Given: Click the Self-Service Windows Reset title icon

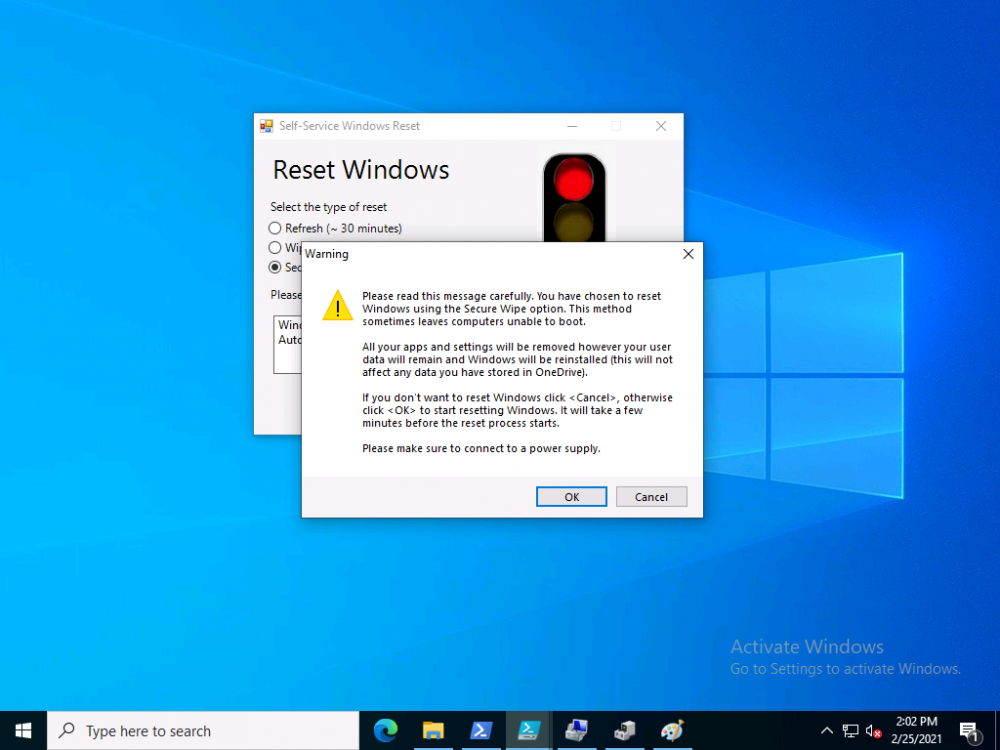Looking at the screenshot, I should pyautogui.click(x=267, y=126).
